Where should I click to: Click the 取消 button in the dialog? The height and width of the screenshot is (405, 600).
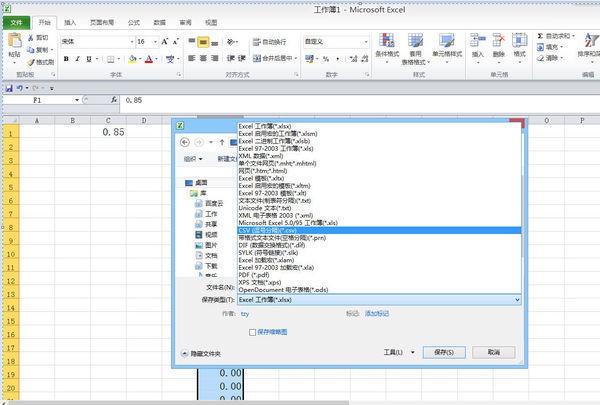(x=493, y=352)
